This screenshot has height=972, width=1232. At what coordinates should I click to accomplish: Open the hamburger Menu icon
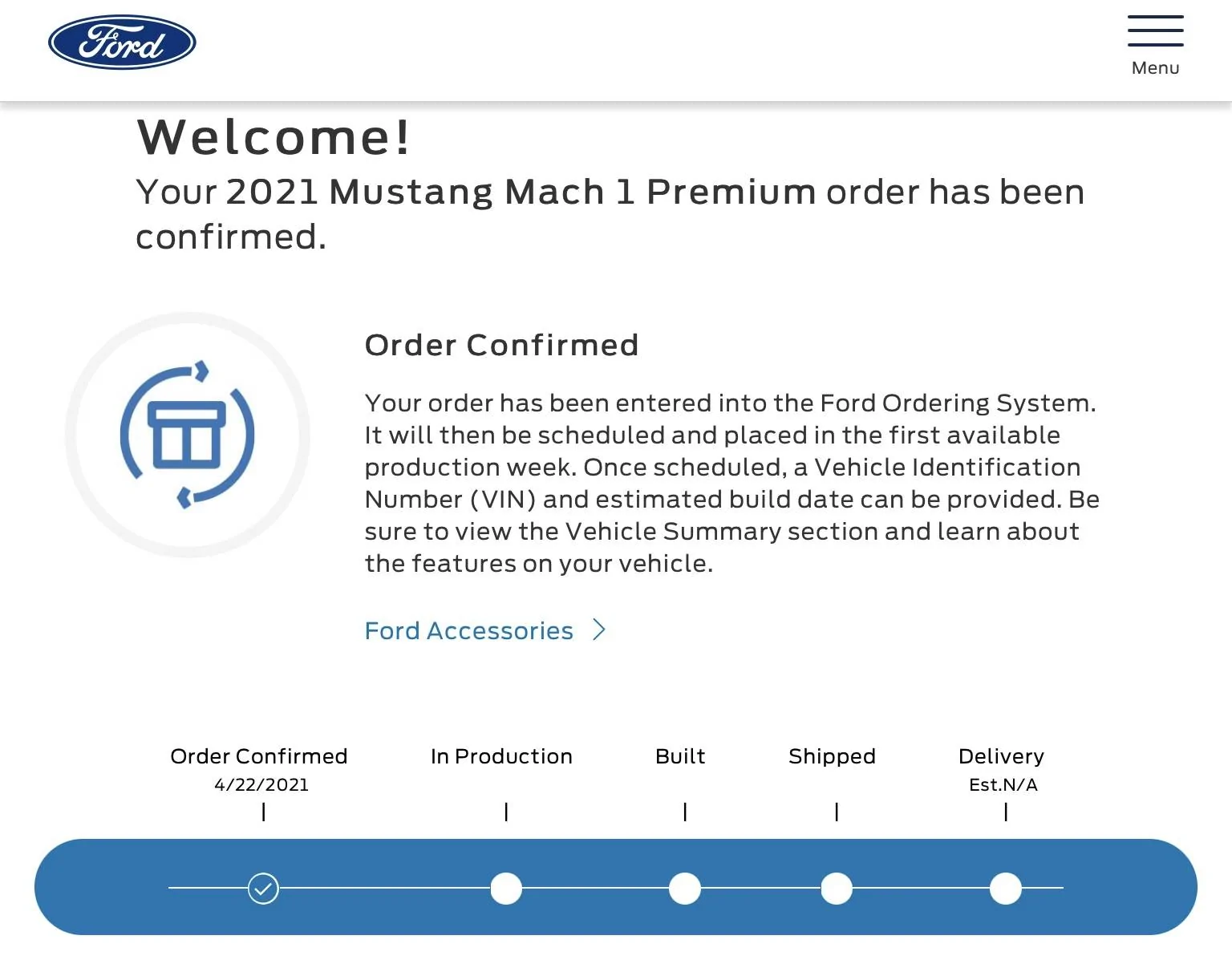click(x=1155, y=30)
